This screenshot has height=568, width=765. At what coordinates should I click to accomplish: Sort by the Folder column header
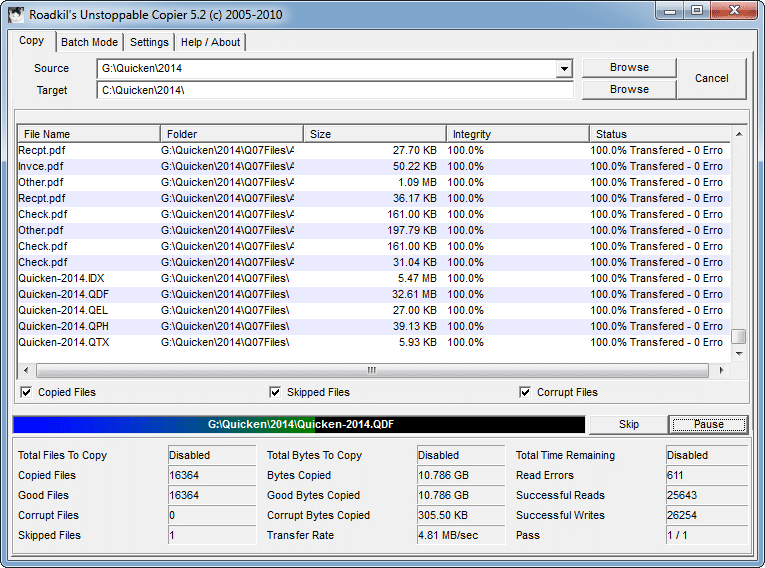(232, 134)
